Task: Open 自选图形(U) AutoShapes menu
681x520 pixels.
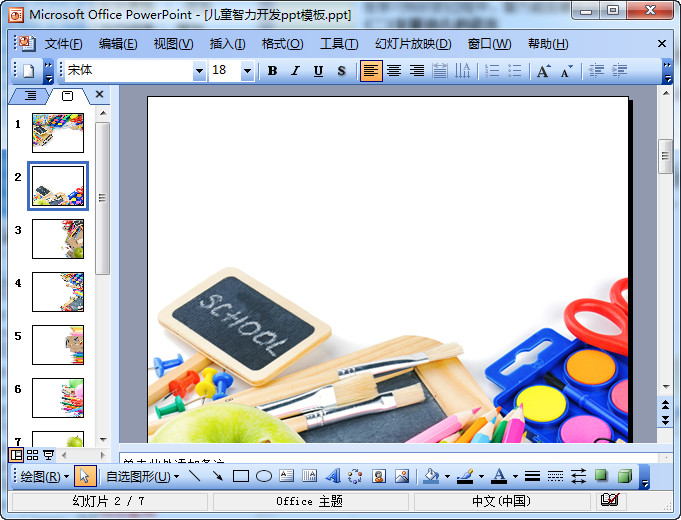Action: [142, 477]
